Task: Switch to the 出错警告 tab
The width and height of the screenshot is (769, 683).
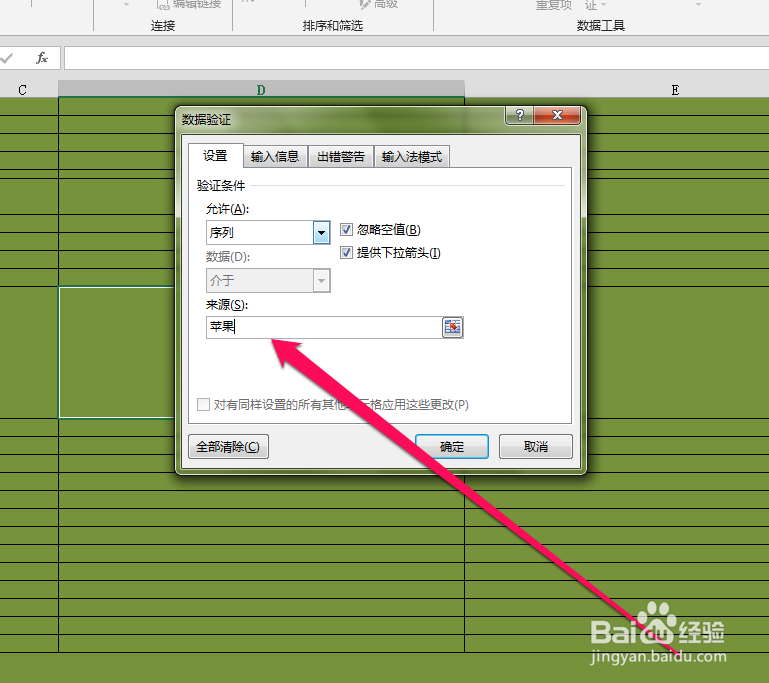Action: [341, 156]
